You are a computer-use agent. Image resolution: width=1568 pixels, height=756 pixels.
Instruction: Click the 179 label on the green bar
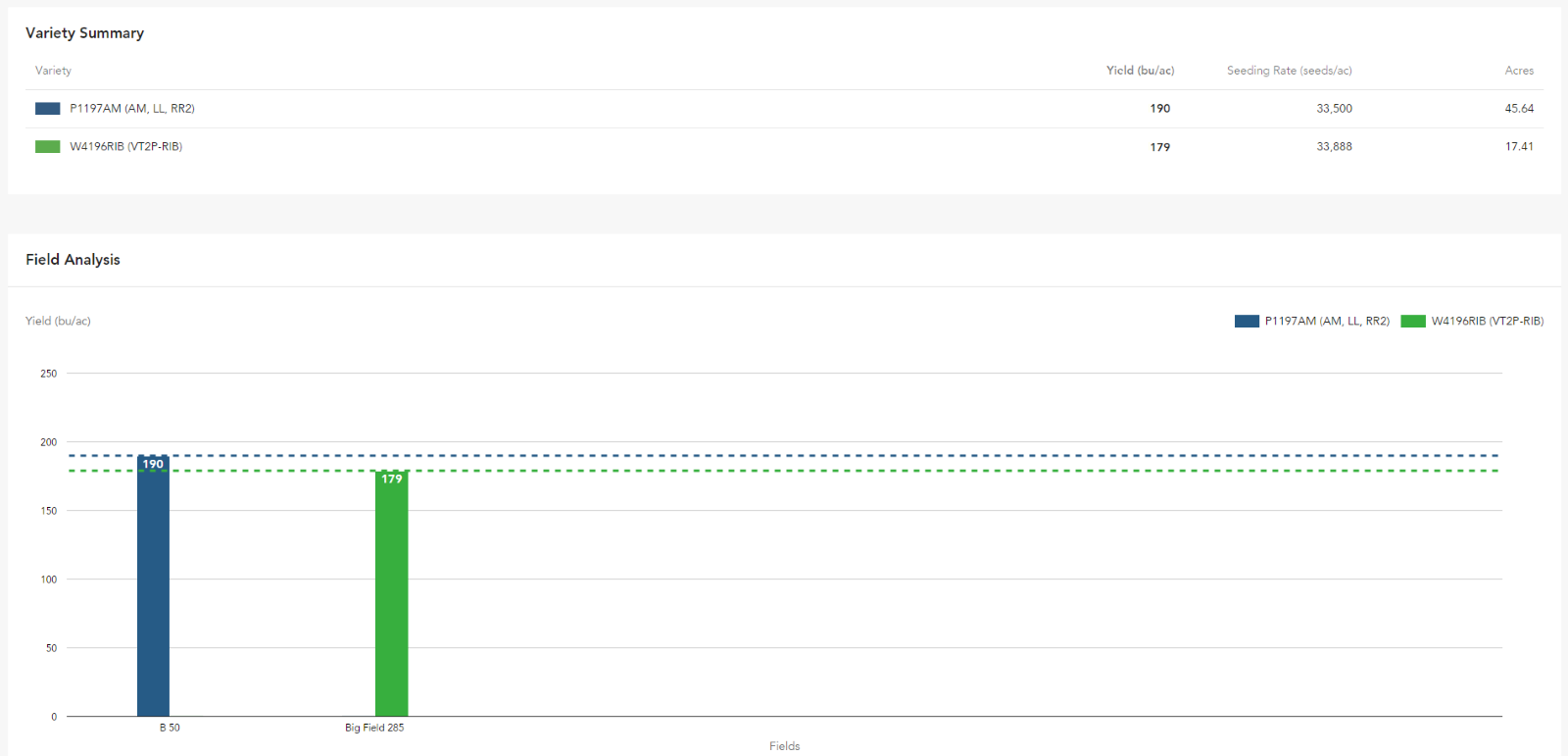pos(392,479)
